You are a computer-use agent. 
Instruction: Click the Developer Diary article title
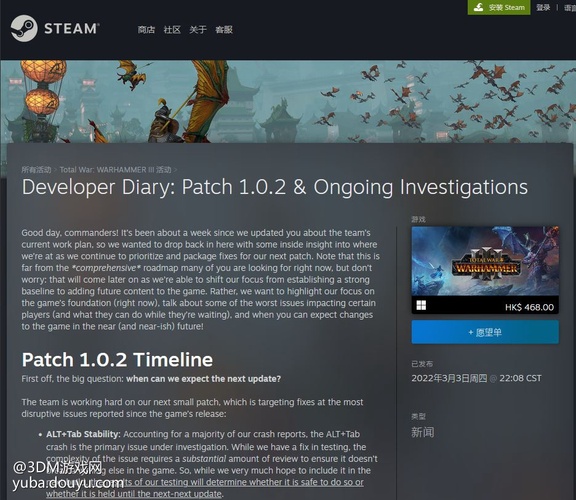tap(274, 187)
